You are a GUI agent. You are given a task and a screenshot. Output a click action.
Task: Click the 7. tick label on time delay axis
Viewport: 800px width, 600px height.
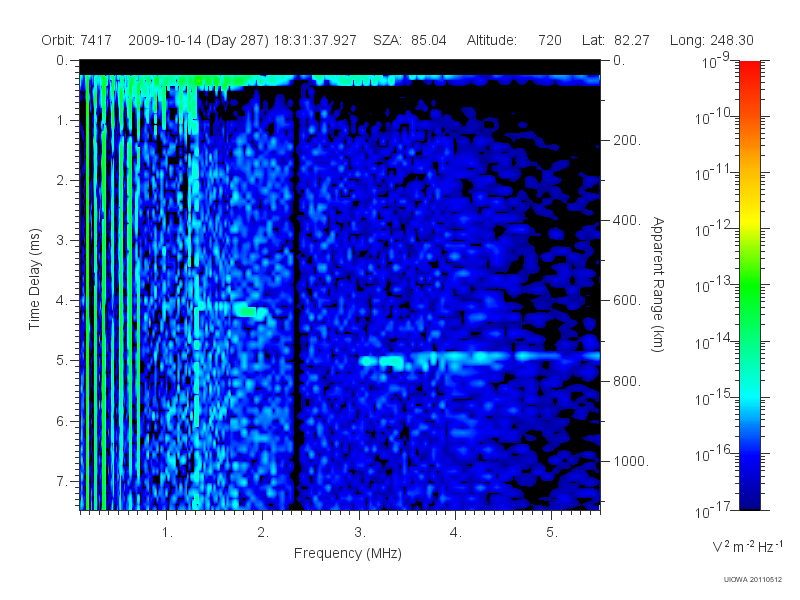[x=62, y=481]
